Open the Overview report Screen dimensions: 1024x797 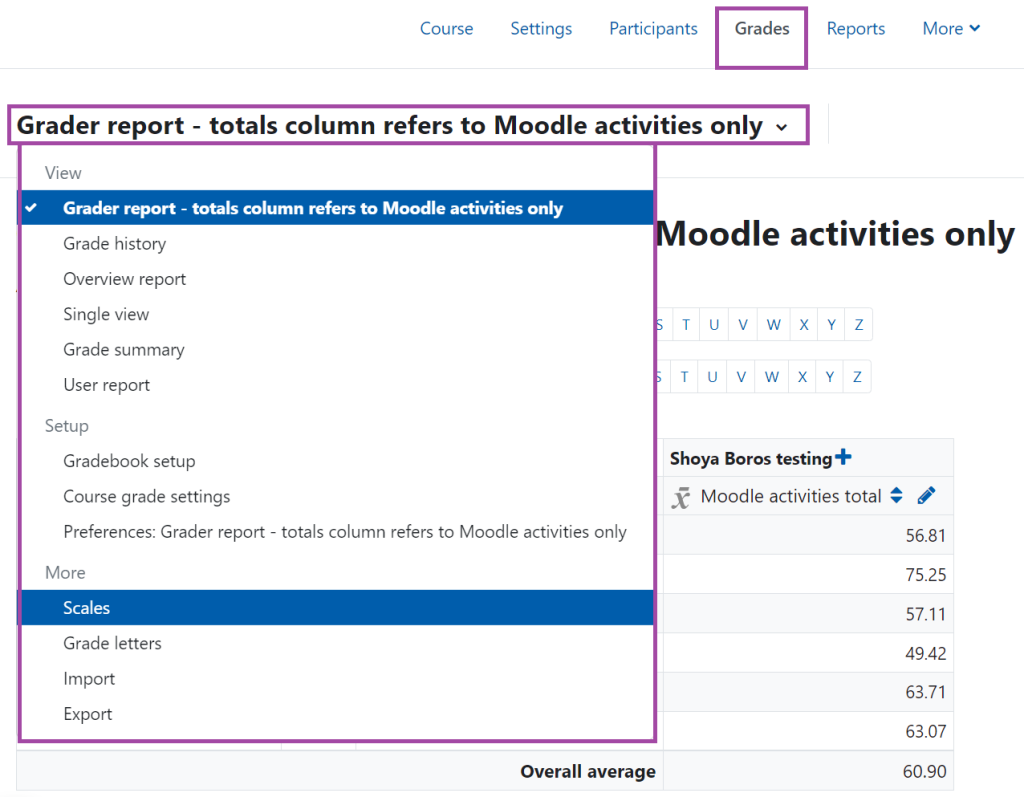click(124, 278)
